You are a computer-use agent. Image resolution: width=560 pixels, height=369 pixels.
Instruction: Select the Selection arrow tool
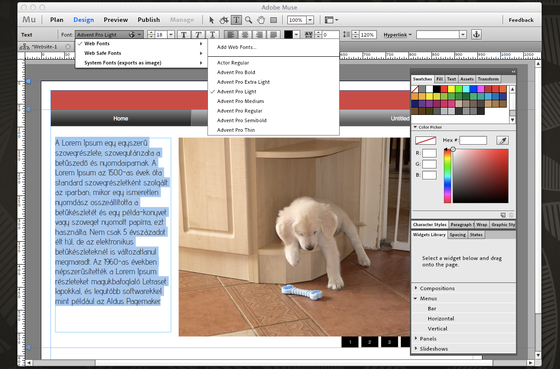point(211,20)
